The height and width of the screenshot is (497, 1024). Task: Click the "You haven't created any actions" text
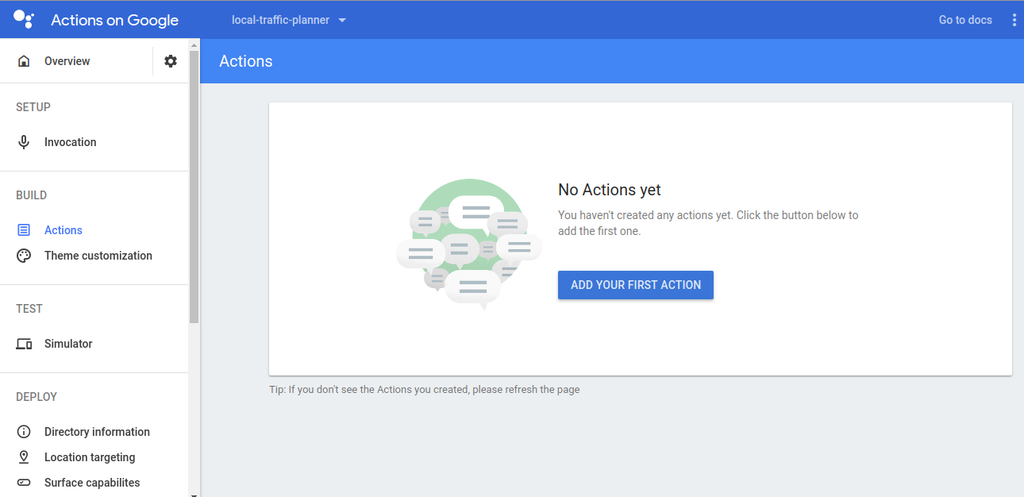pos(708,223)
